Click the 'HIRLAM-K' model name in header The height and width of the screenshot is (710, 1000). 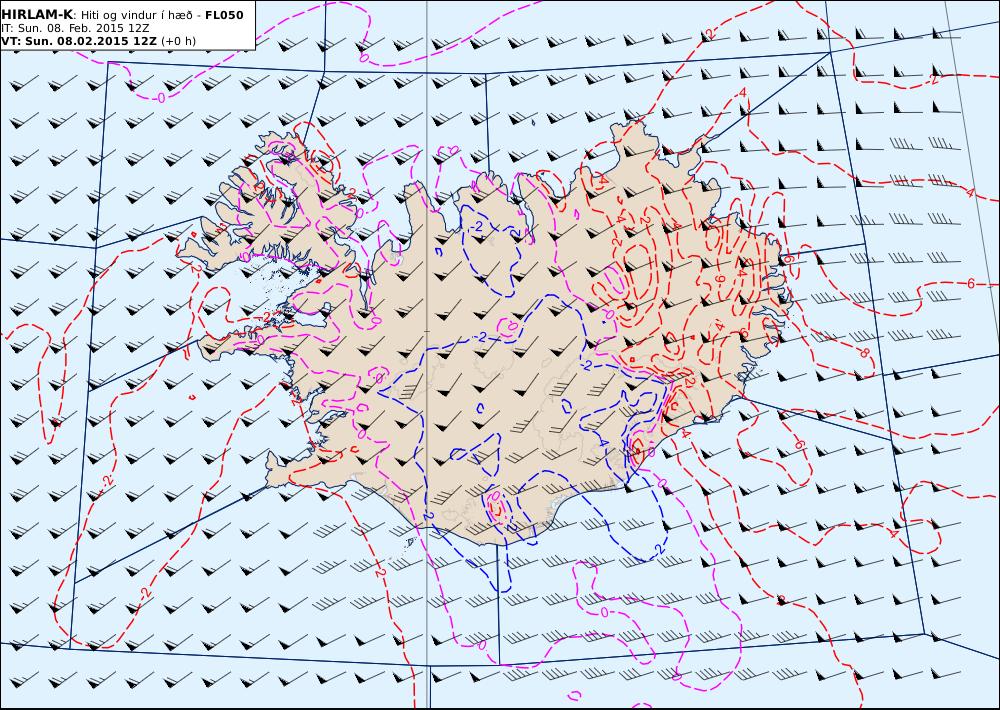[37, 15]
